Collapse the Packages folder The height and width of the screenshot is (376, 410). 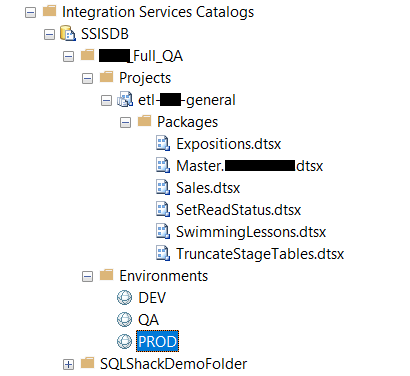point(125,123)
